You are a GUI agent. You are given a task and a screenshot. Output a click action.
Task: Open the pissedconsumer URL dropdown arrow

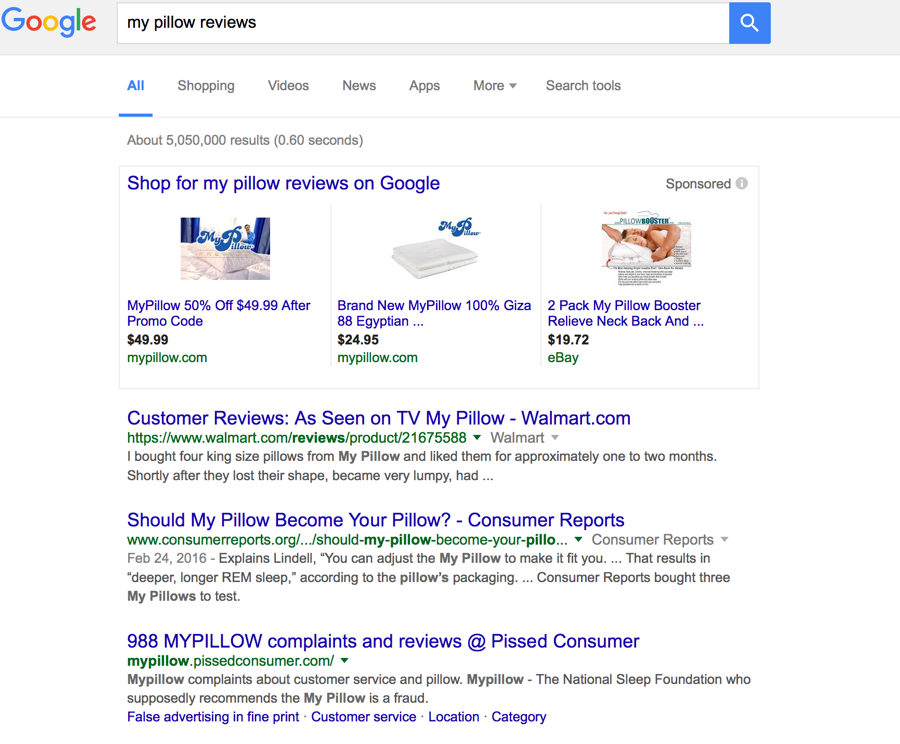coord(345,661)
